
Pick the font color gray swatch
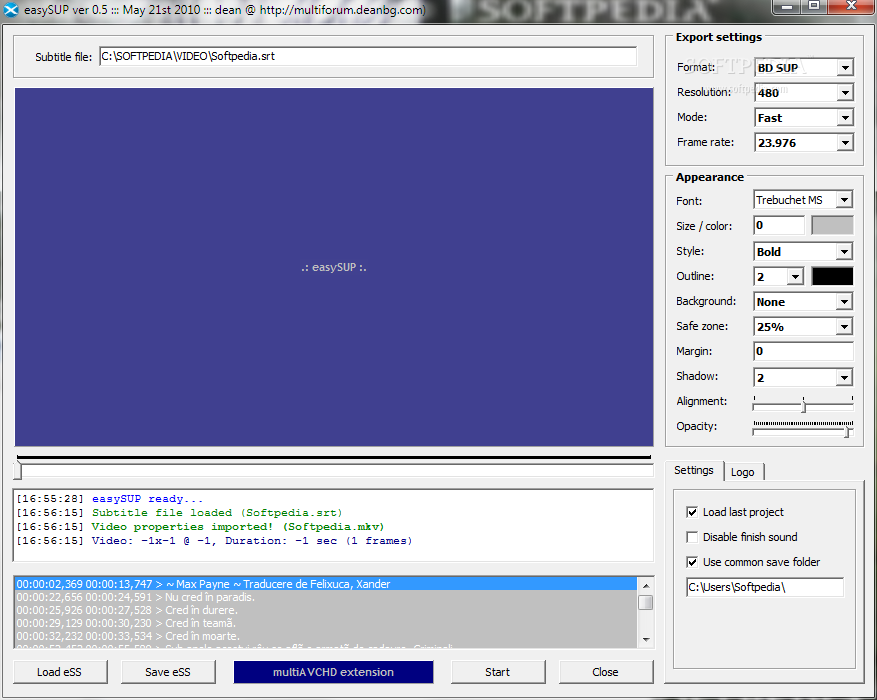coord(832,225)
